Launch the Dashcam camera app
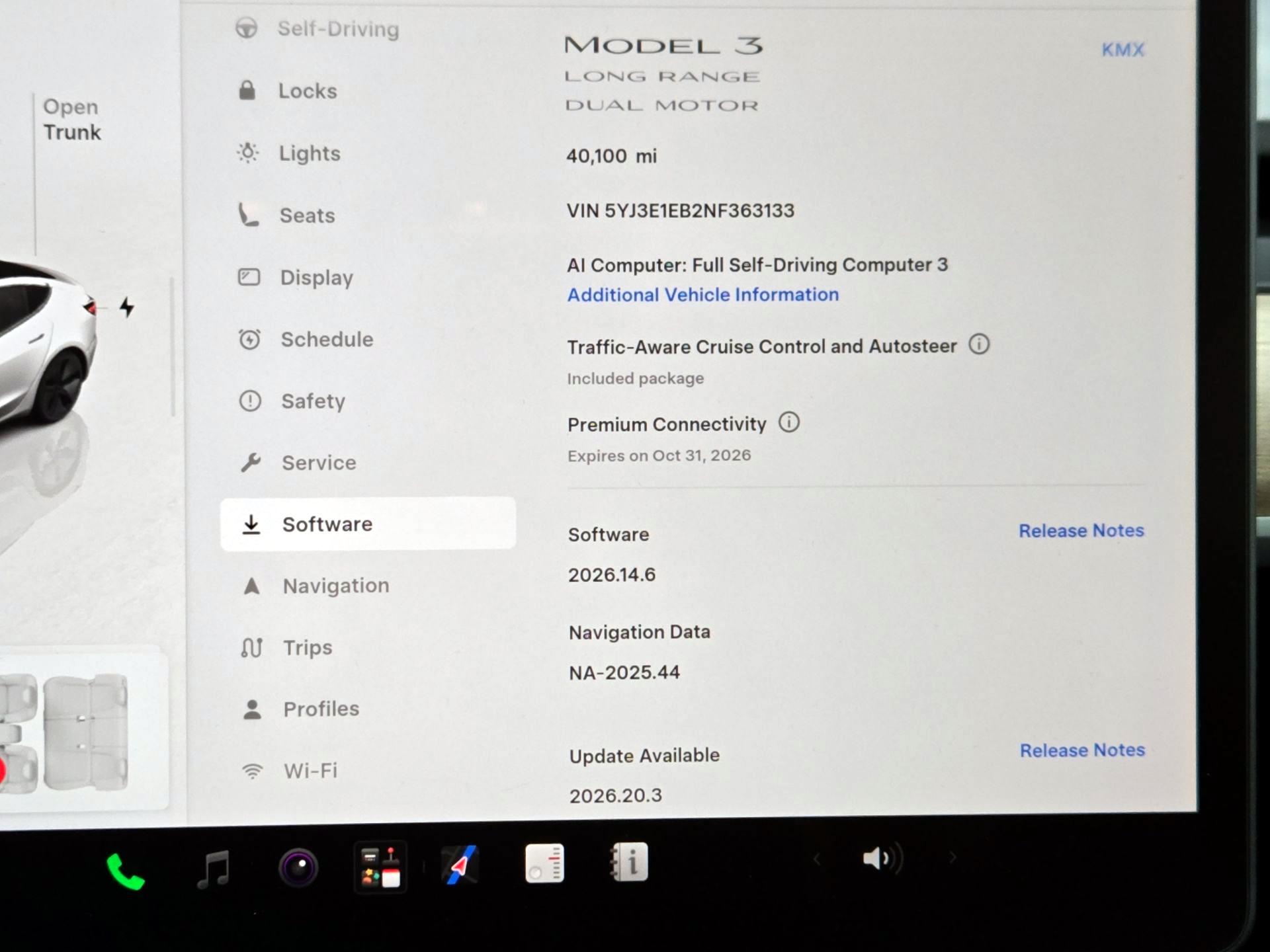1270x952 pixels. (298, 867)
